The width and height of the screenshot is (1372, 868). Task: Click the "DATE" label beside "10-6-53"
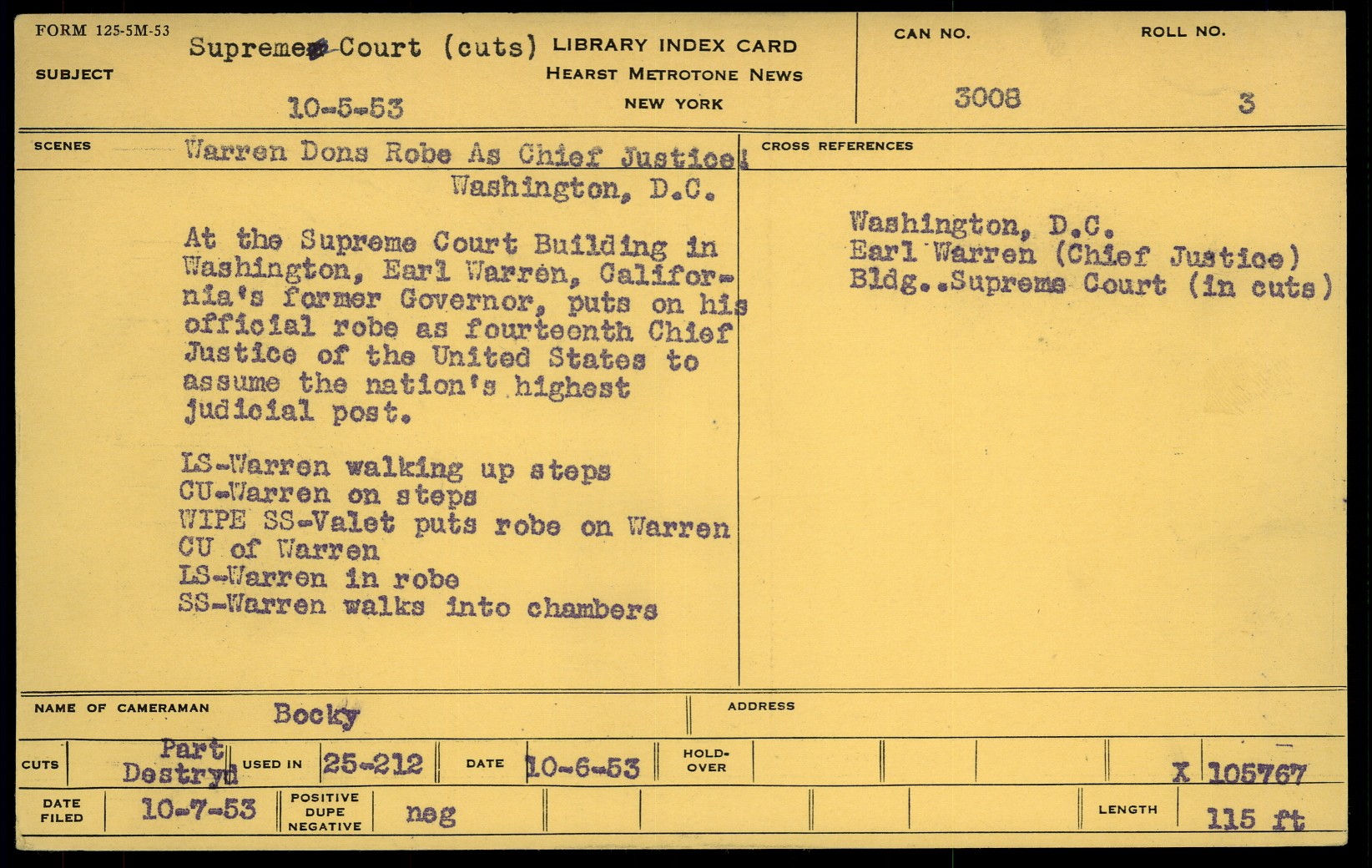485,764
